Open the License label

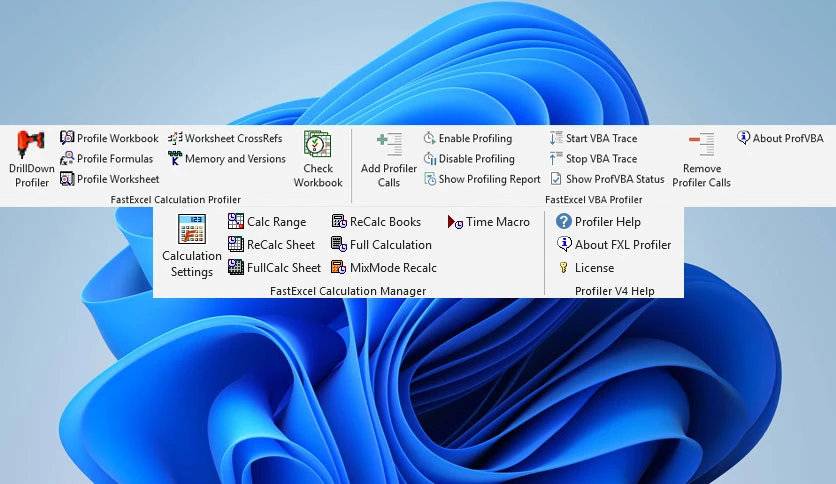[x=594, y=268]
